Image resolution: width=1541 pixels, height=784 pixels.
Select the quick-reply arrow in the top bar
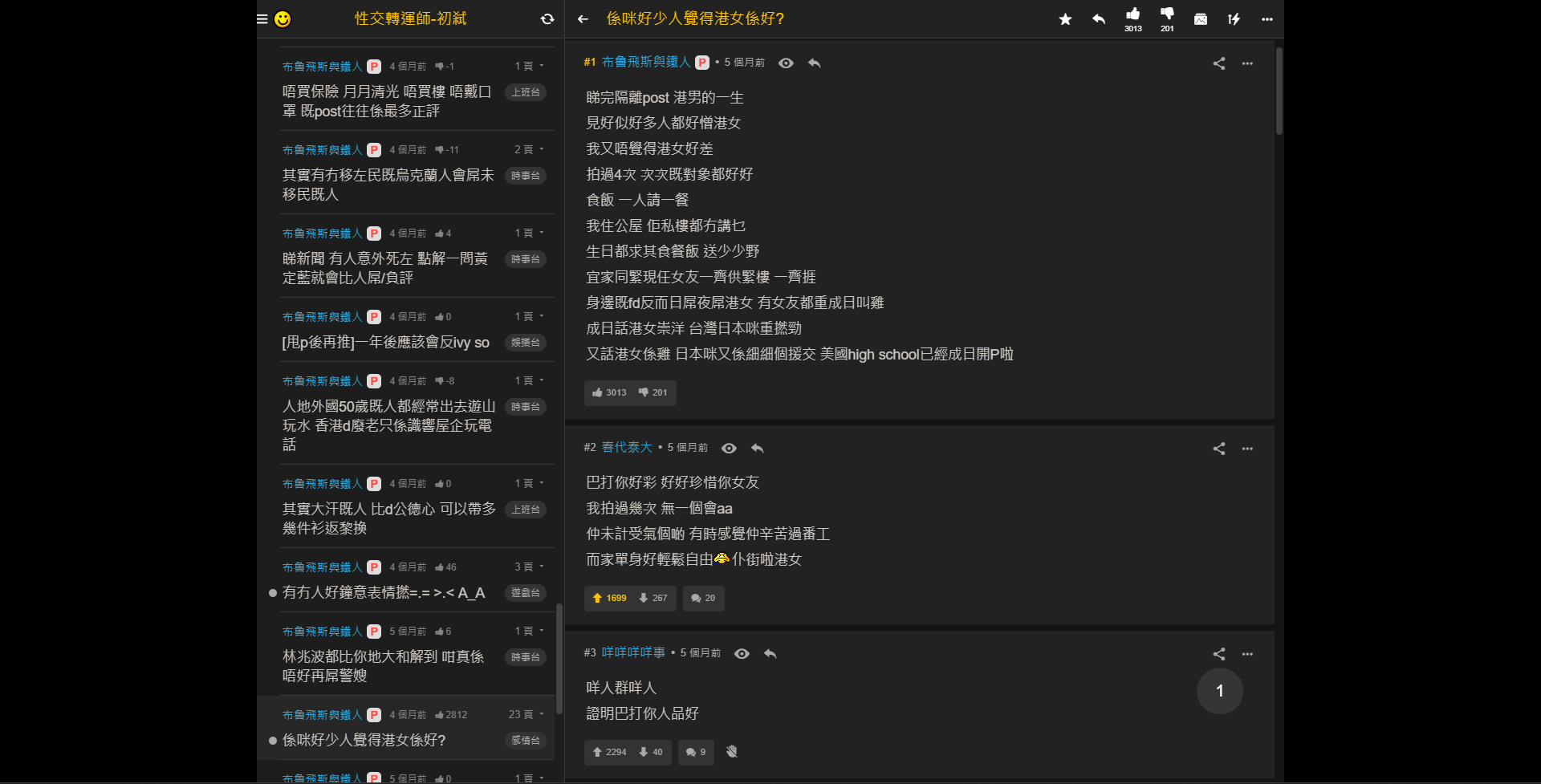1098,18
